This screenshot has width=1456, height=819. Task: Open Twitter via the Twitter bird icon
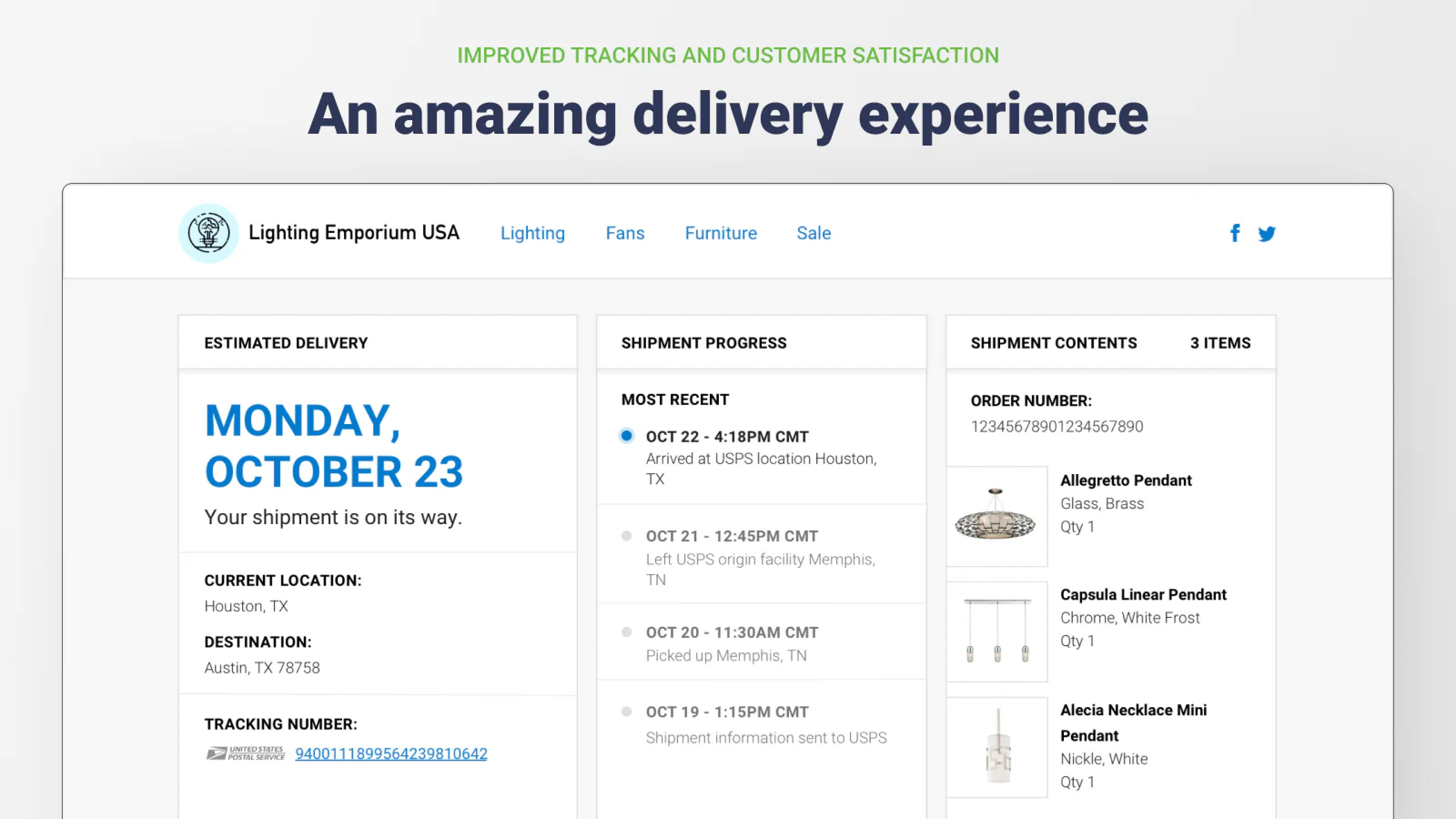(1267, 233)
